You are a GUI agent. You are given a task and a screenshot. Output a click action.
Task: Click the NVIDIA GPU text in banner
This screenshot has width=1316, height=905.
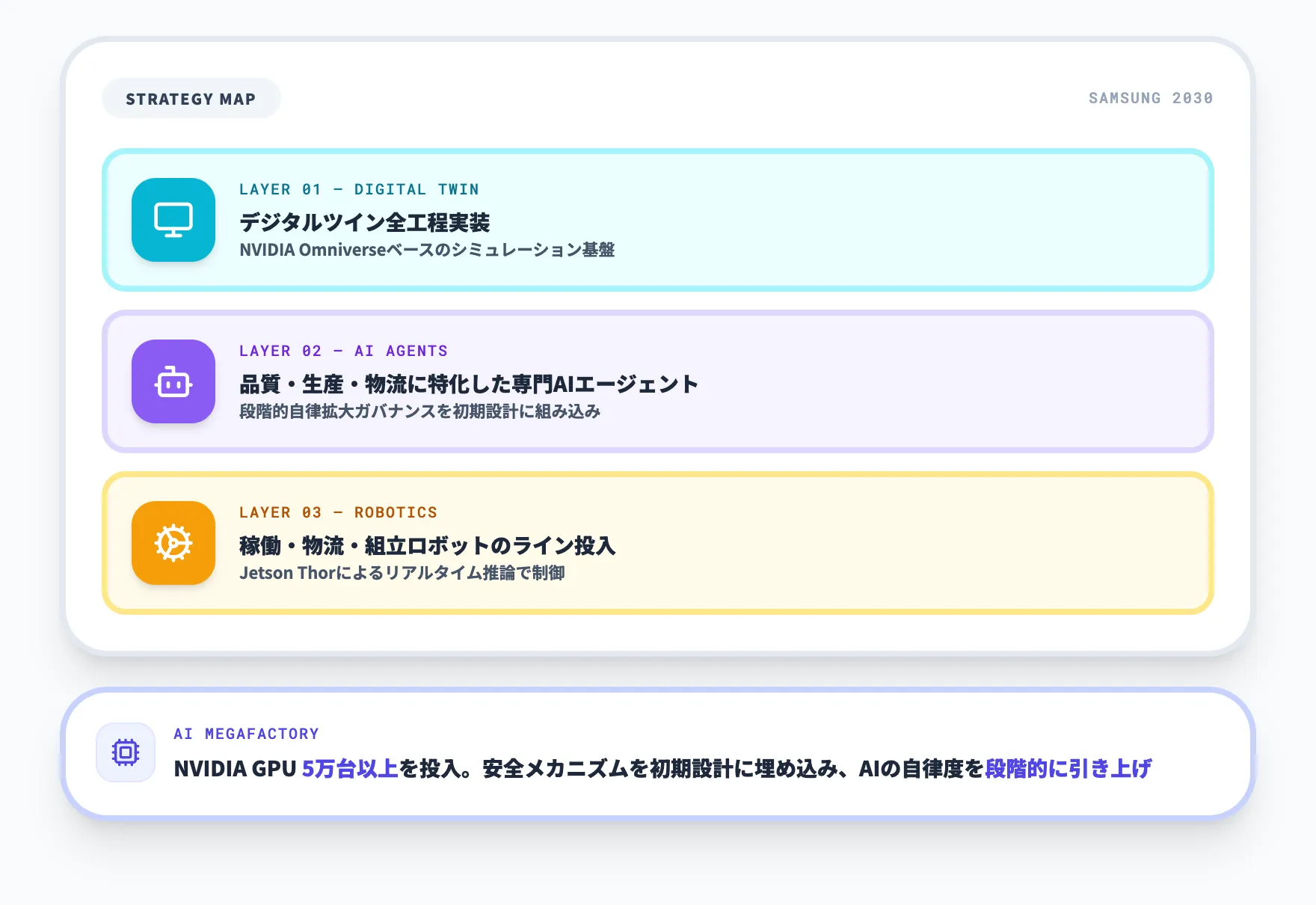pos(235,769)
